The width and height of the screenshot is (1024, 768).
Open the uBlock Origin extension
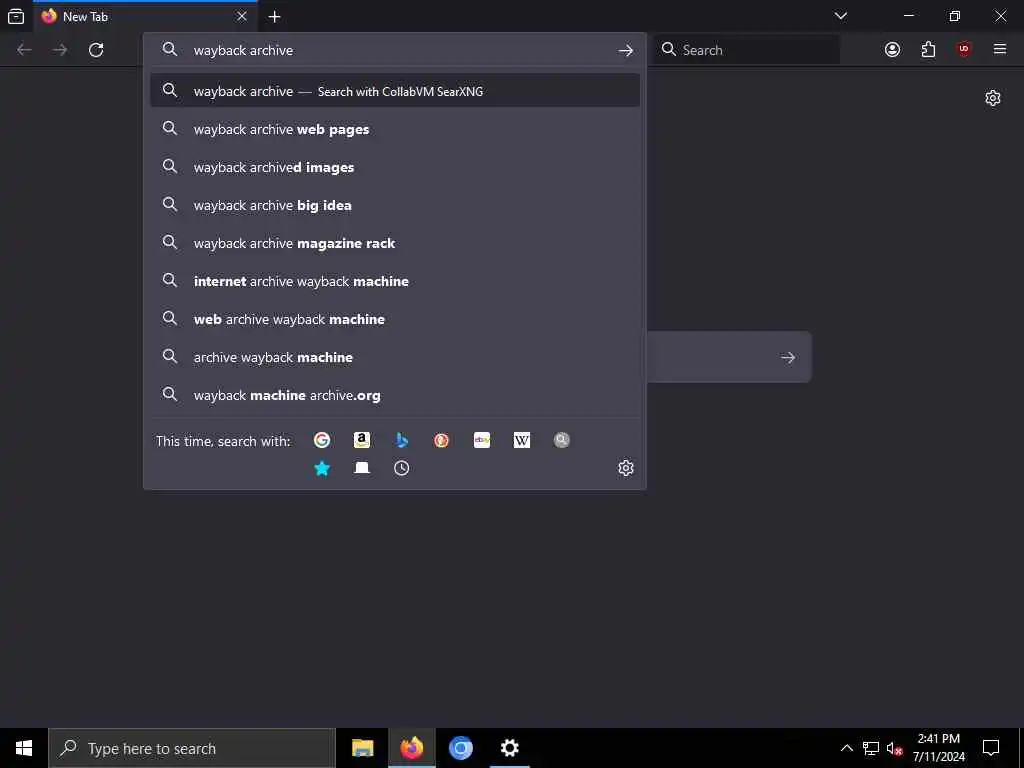pyautogui.click(x=964, y=50)
